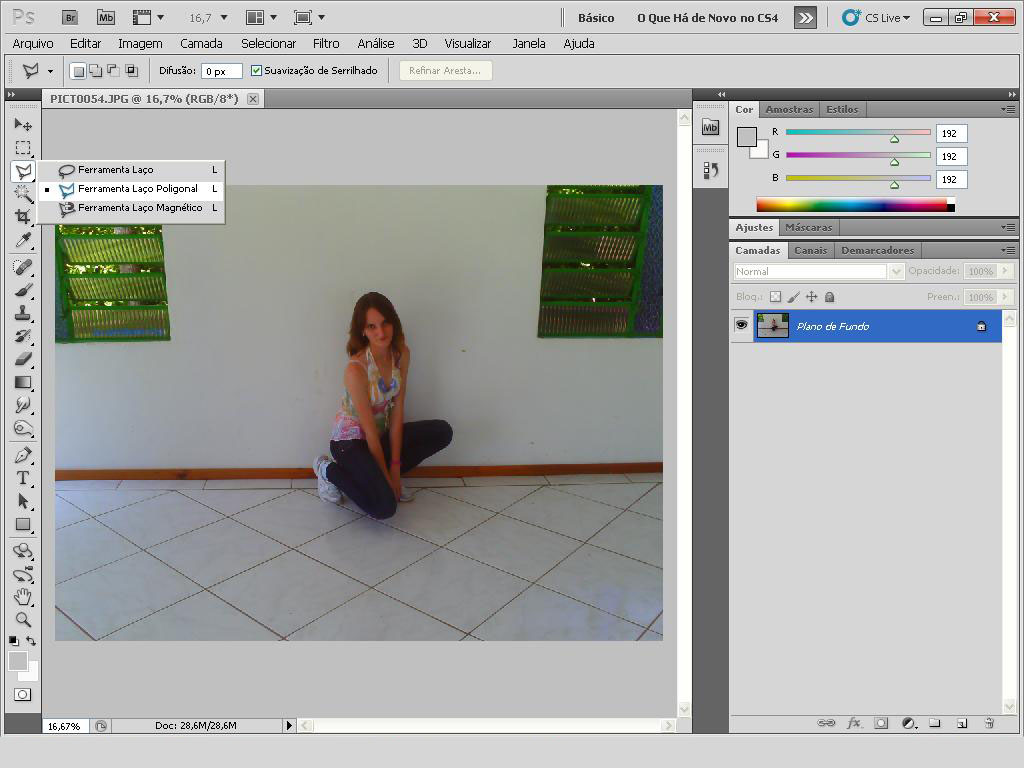Select the History Brush tool

pos(23,336)
